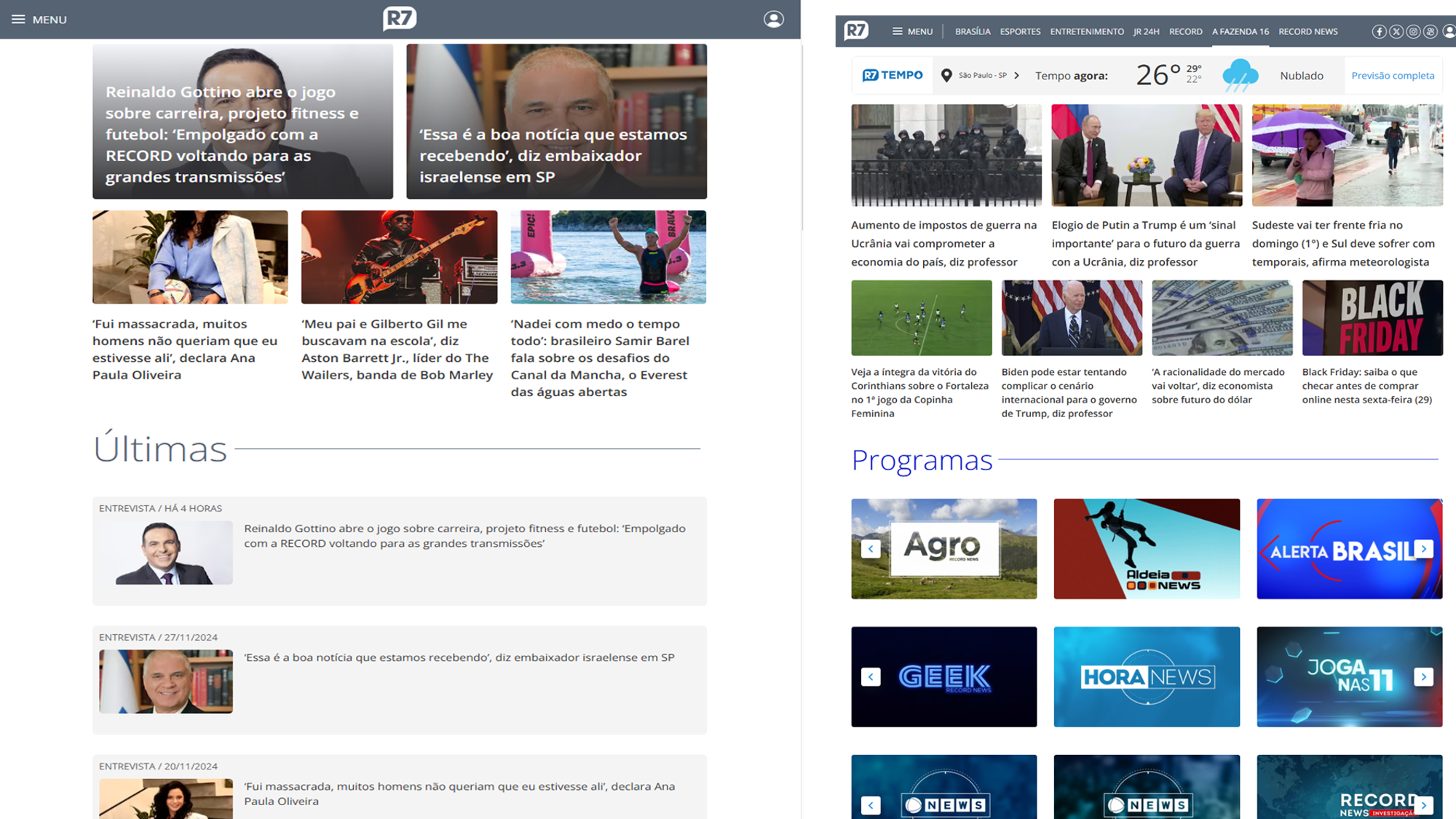Click the R7 logo in right window header
Image resolution: width=1456 pixels, height=819 pixels.
coord(856,31)
